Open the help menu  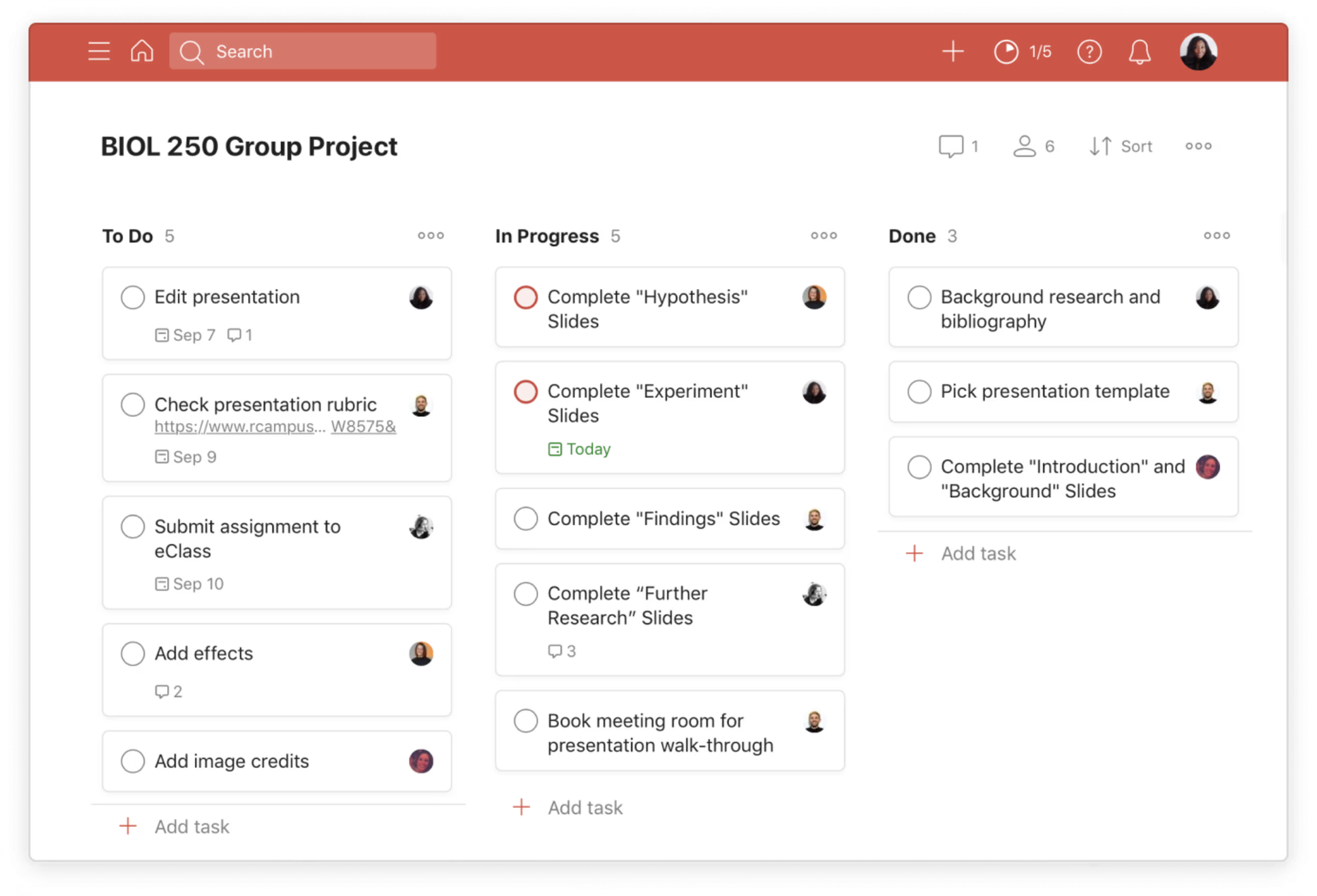1090,51
